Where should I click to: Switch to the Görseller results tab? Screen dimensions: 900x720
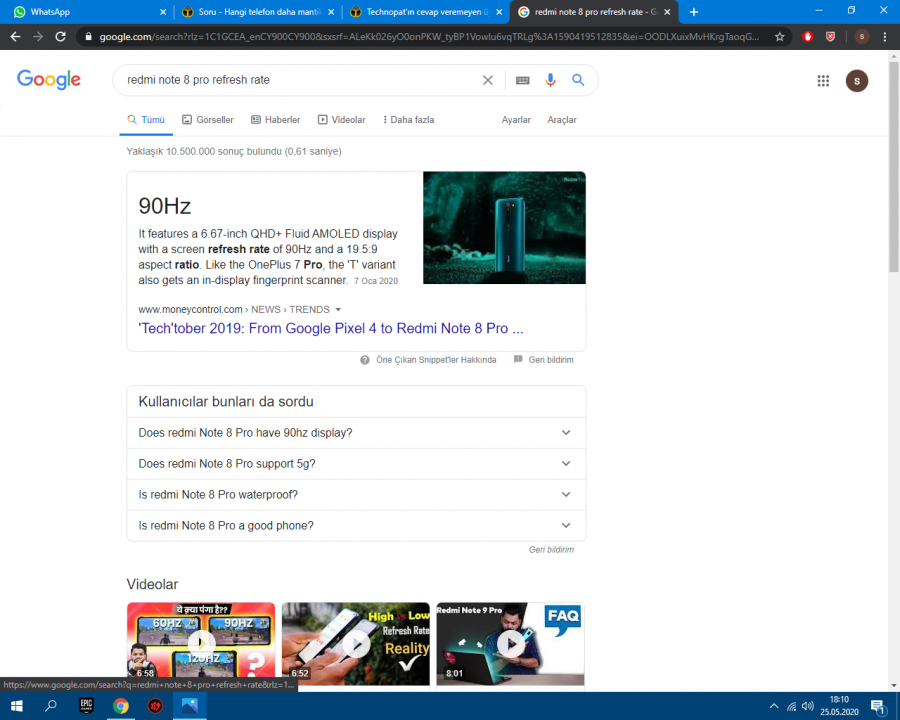pos(208,120)
